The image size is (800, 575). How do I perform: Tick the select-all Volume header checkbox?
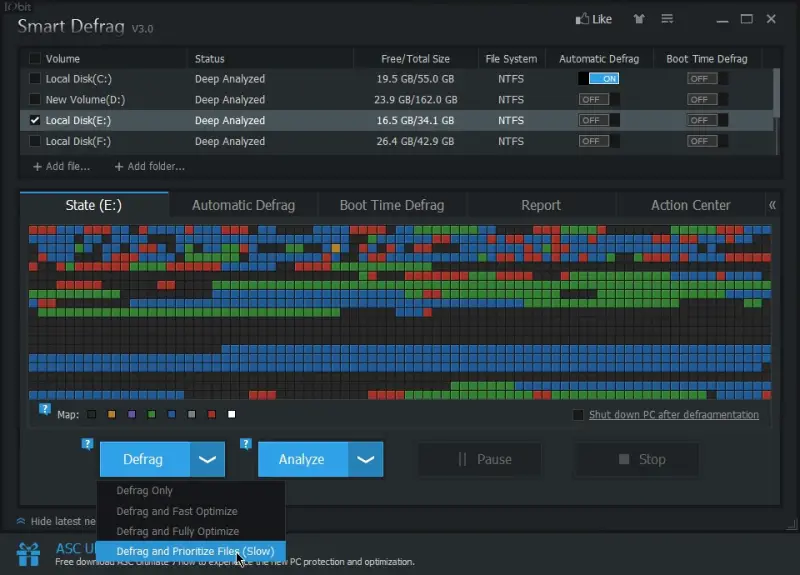(35, 58)
